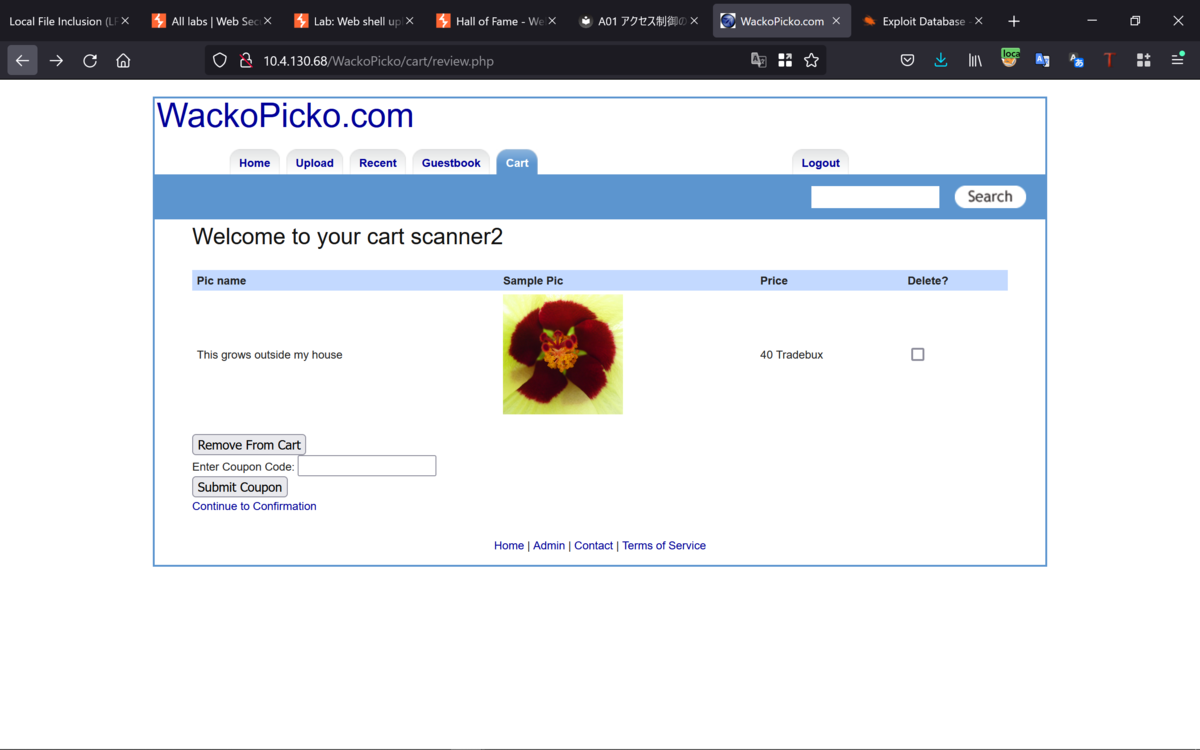Viewport: 1200px width, 750px height.
Task: Click the browser address bar URL
Action: 379,61
